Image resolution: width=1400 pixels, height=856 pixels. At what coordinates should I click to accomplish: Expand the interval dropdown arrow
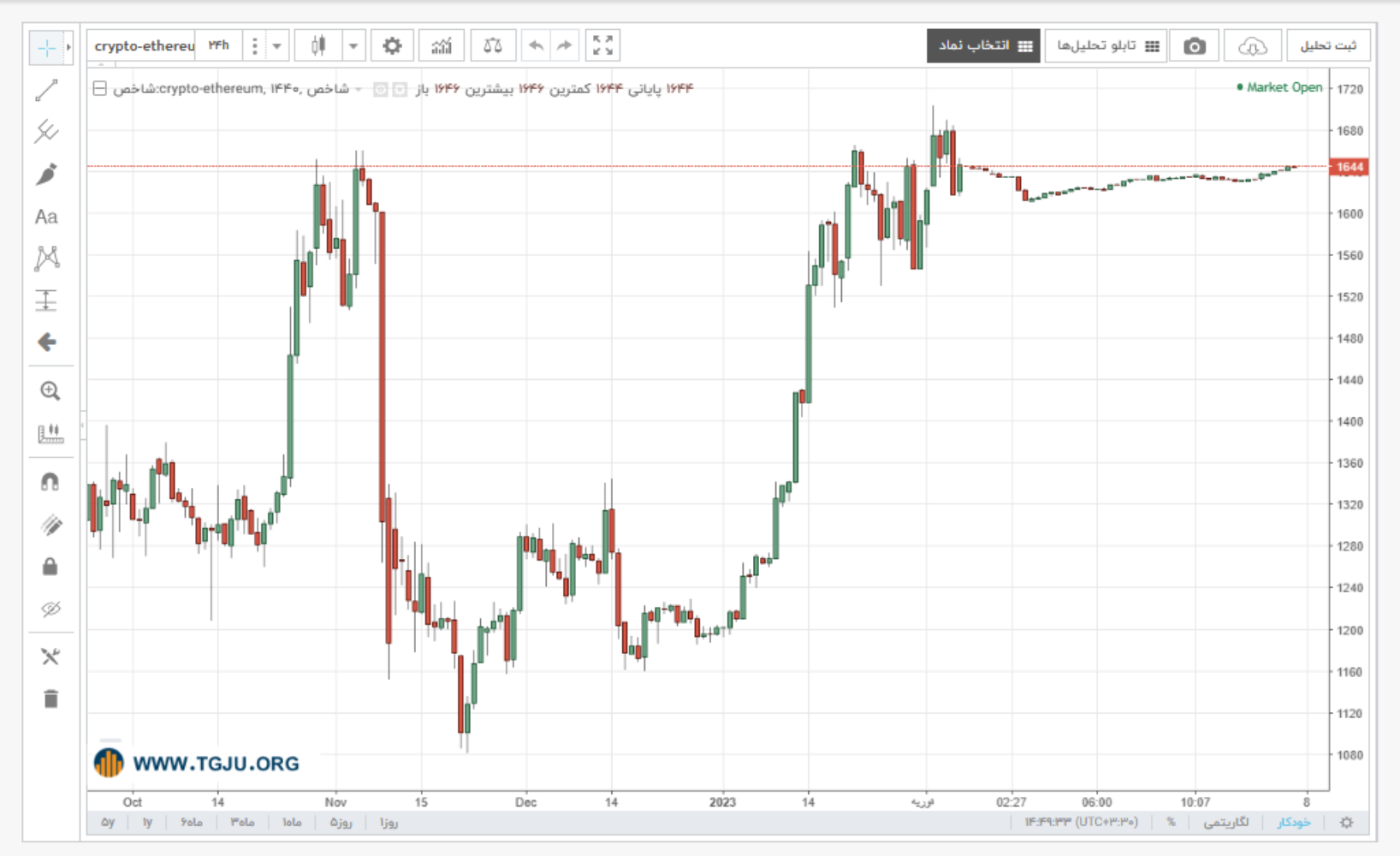(277, 45)
